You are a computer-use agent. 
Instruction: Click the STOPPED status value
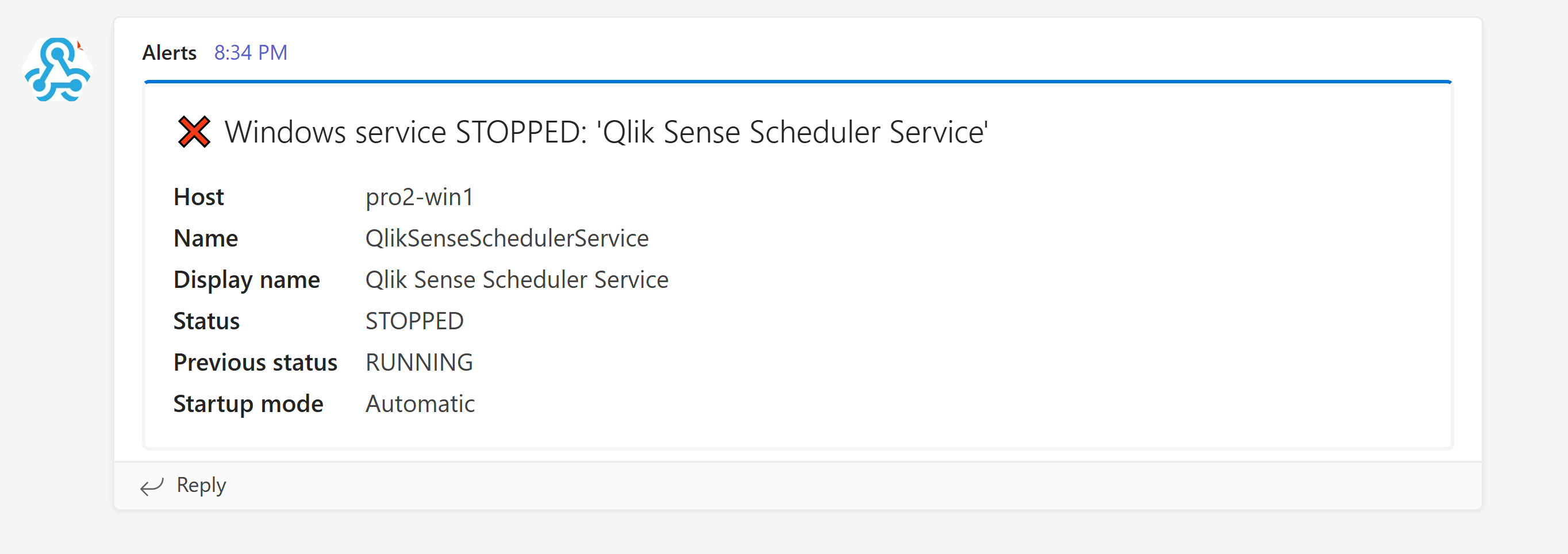click(x=414, y=321)
